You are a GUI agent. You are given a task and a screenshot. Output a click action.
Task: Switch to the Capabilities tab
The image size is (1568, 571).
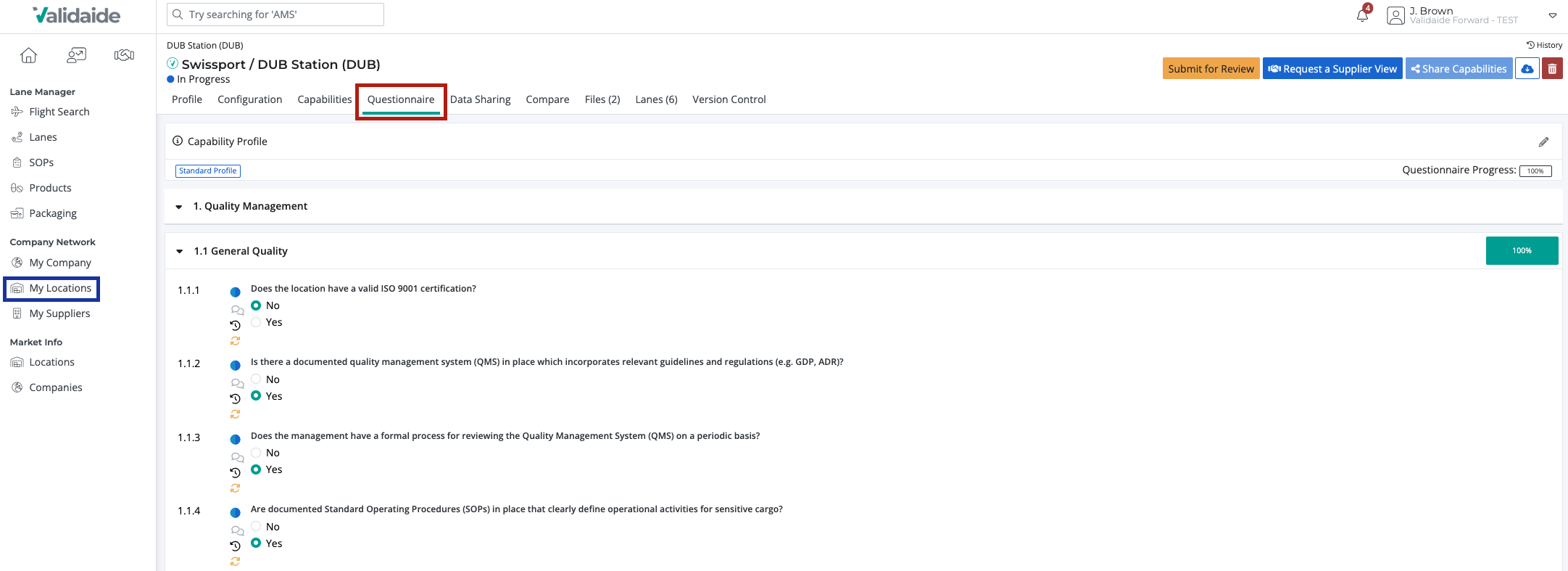tap(325, 99)
